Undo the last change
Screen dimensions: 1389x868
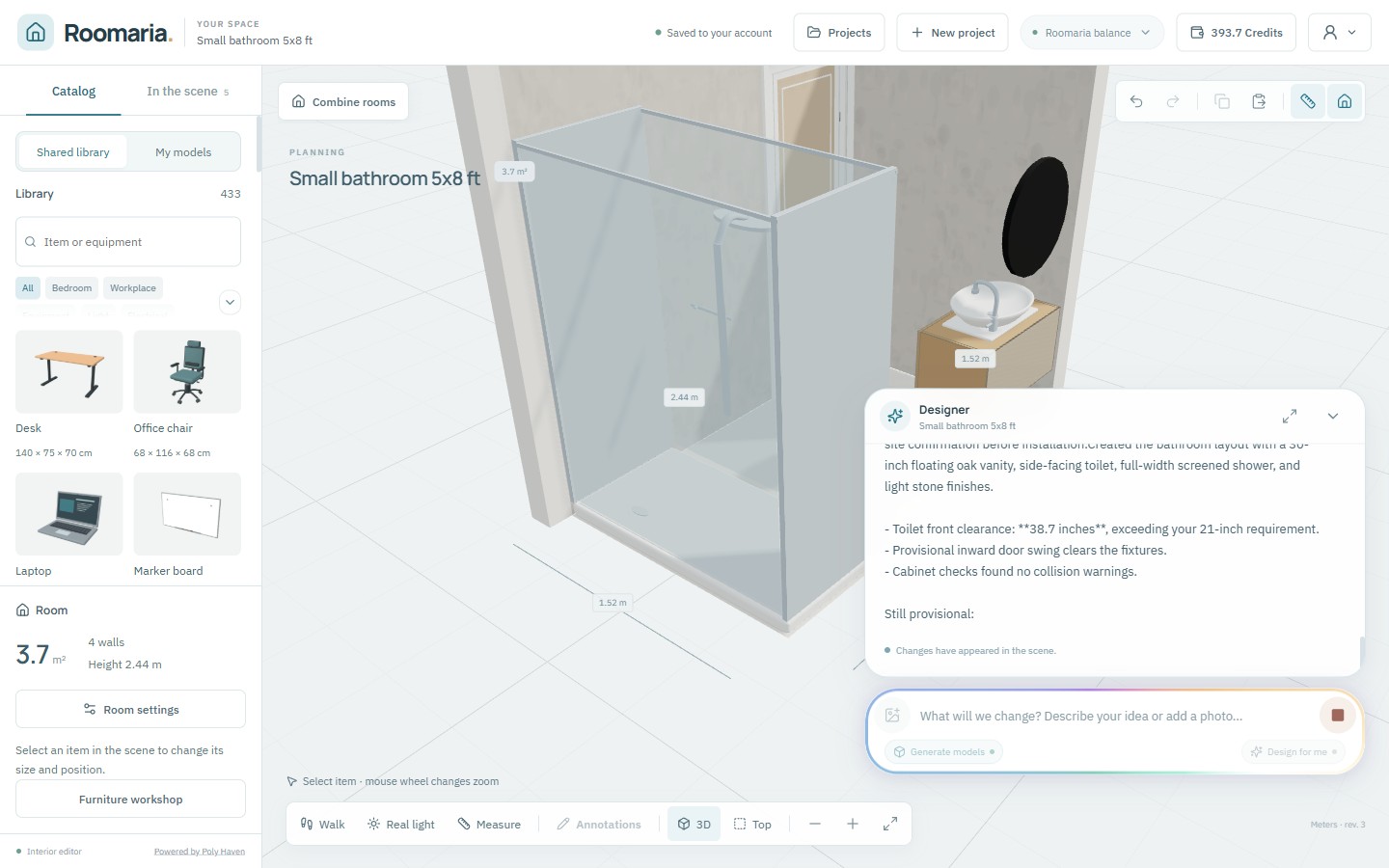pos(1136,101)
